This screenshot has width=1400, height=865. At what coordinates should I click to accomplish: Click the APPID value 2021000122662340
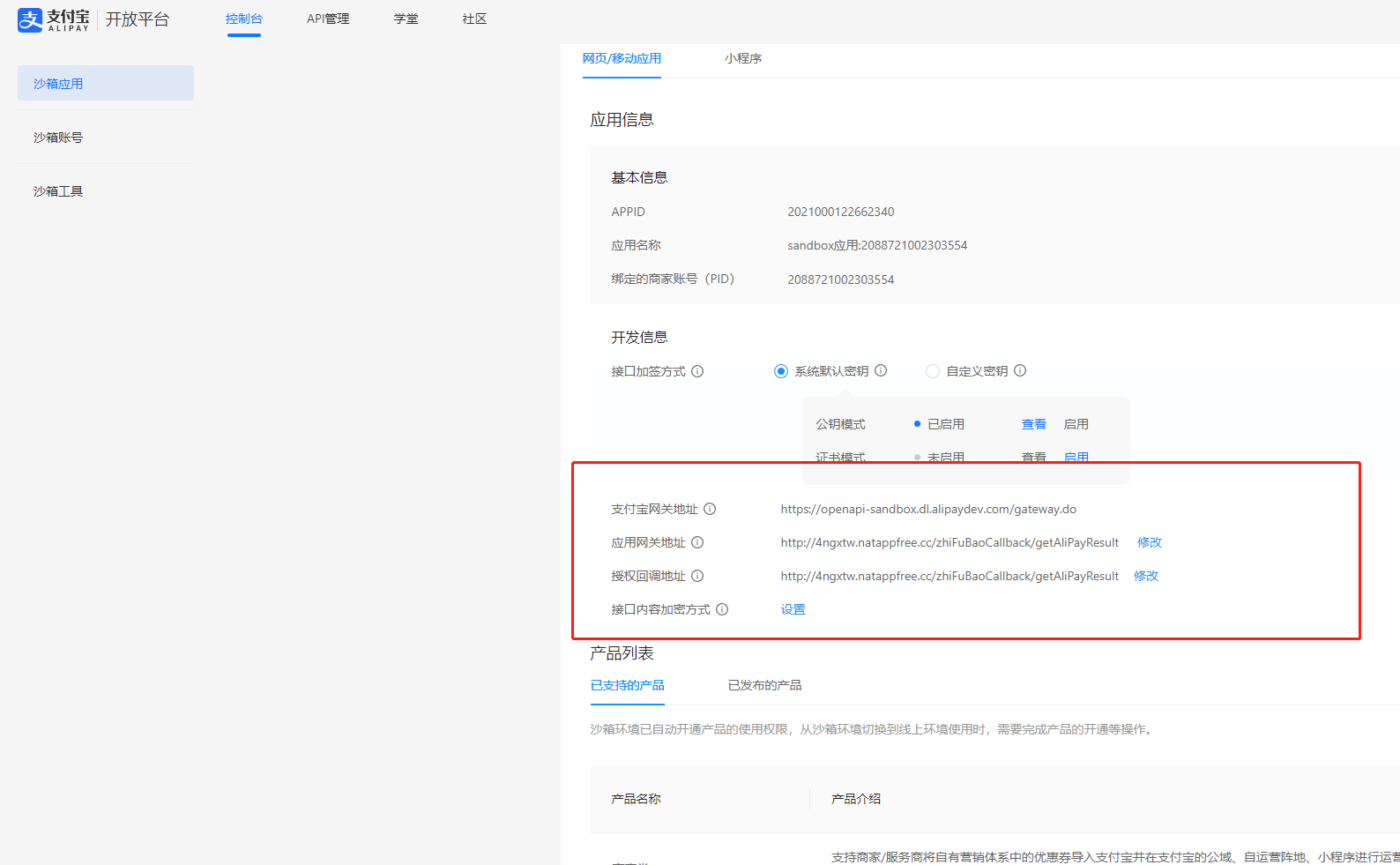coord(841,212)
